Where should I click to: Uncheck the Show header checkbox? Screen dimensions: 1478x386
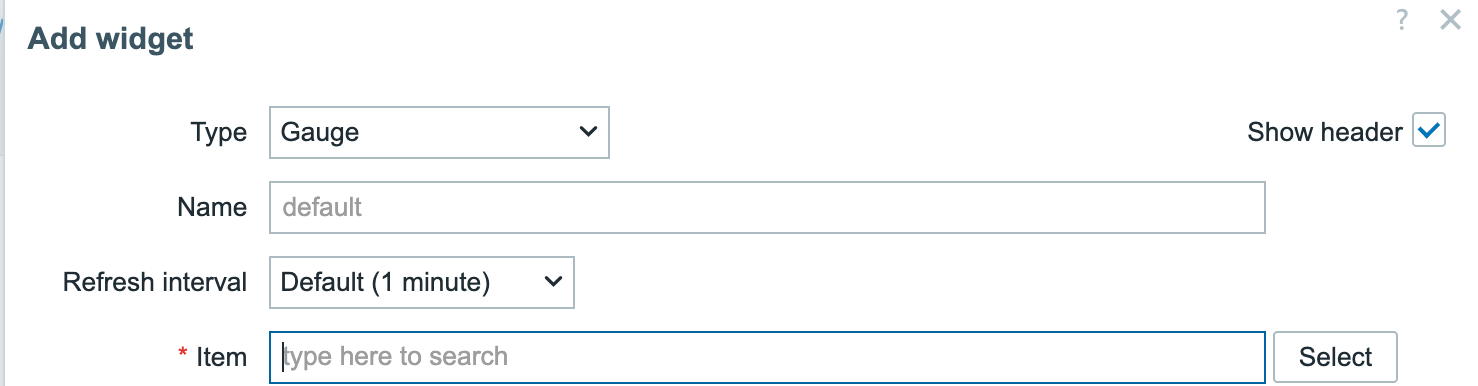1429,131
